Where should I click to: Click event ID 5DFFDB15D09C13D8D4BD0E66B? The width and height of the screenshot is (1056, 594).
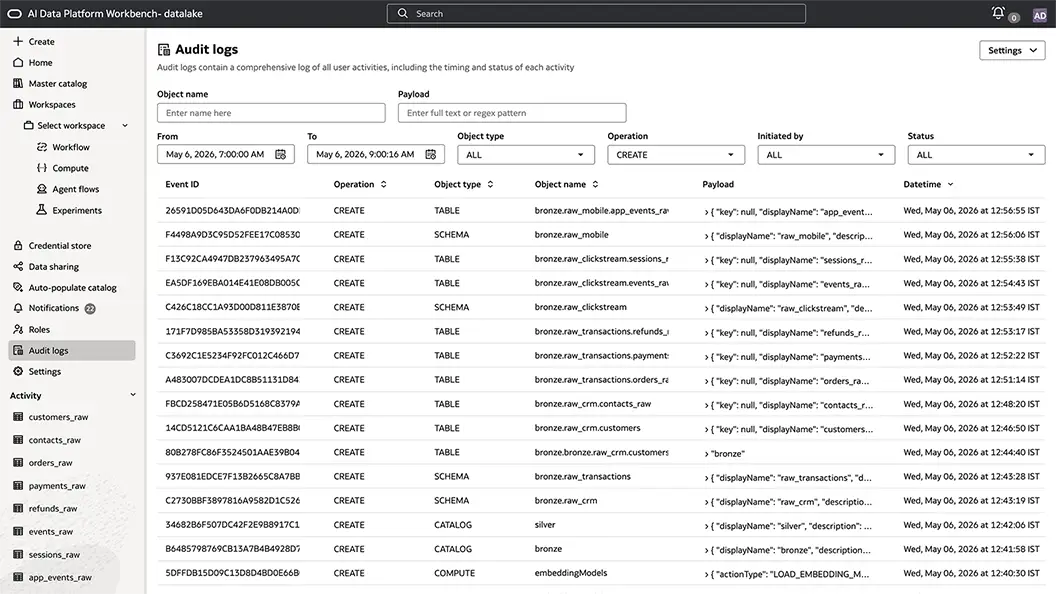click(232, 573)
